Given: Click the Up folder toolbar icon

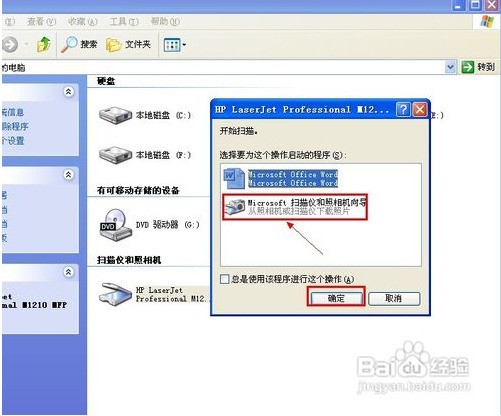Looking at the screenshot, I should [44, 44].
